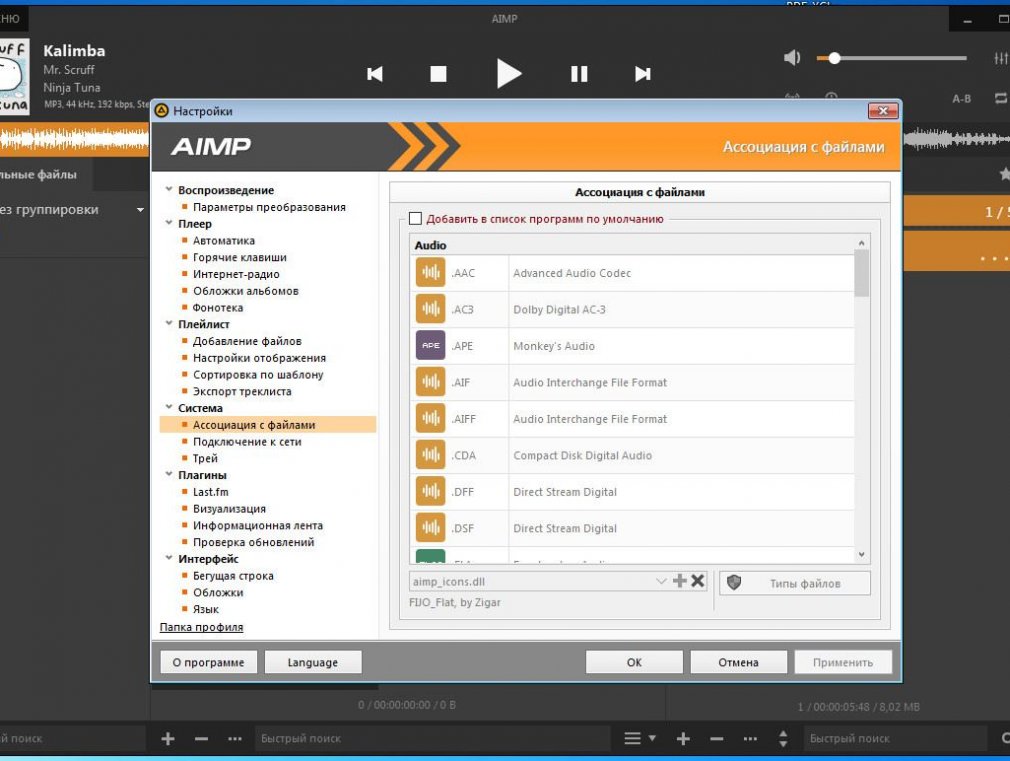Click the .AC3 file type icon
The width and height of the screenshot is (1010, 761).
point(430,309)
